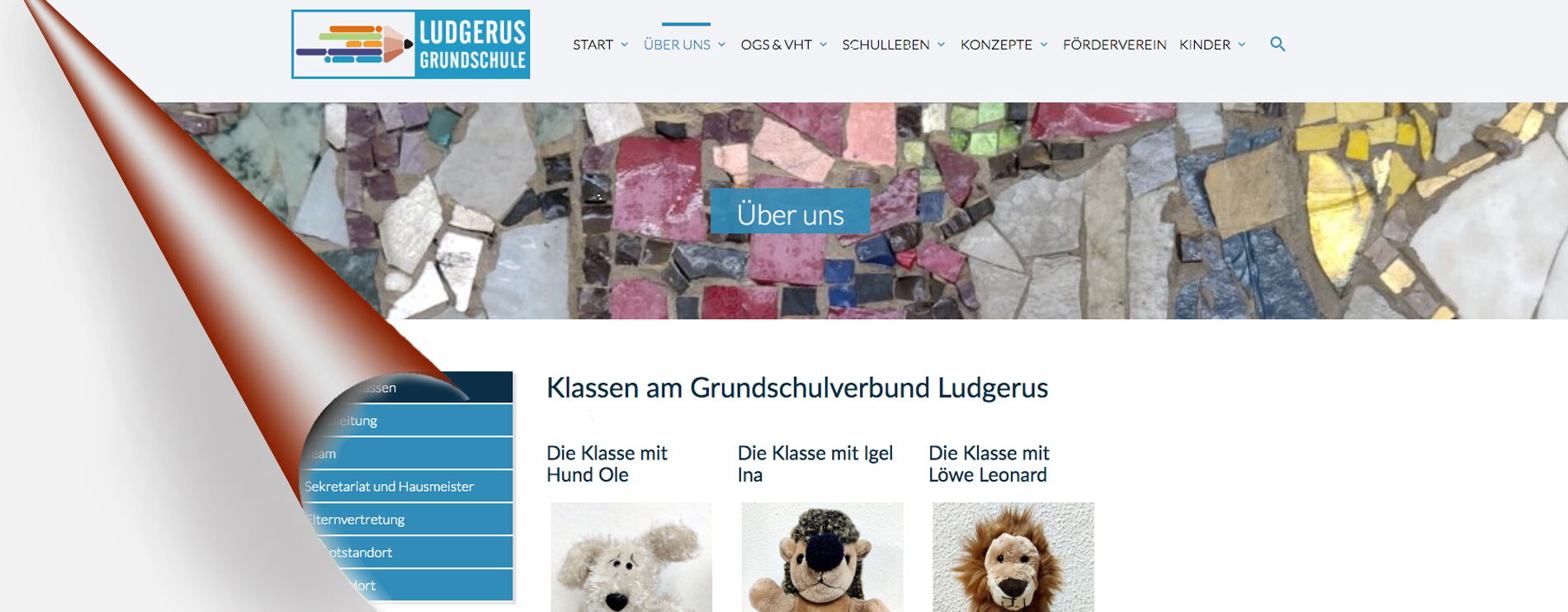
Task: Open the Igel Ina hedgehog photo
Action: click(x=823, y=558)
